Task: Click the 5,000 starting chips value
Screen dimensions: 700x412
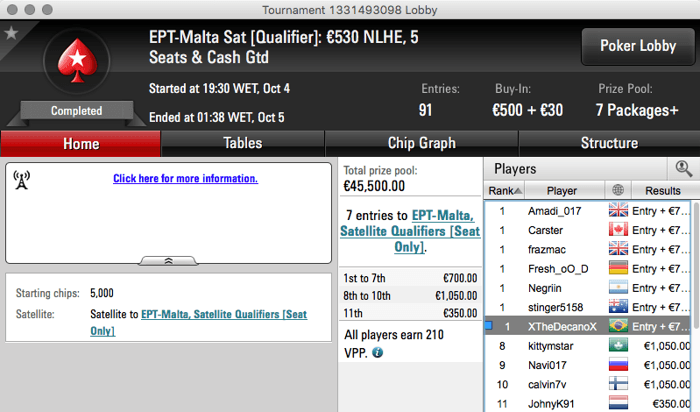Action: pos(102,293)
